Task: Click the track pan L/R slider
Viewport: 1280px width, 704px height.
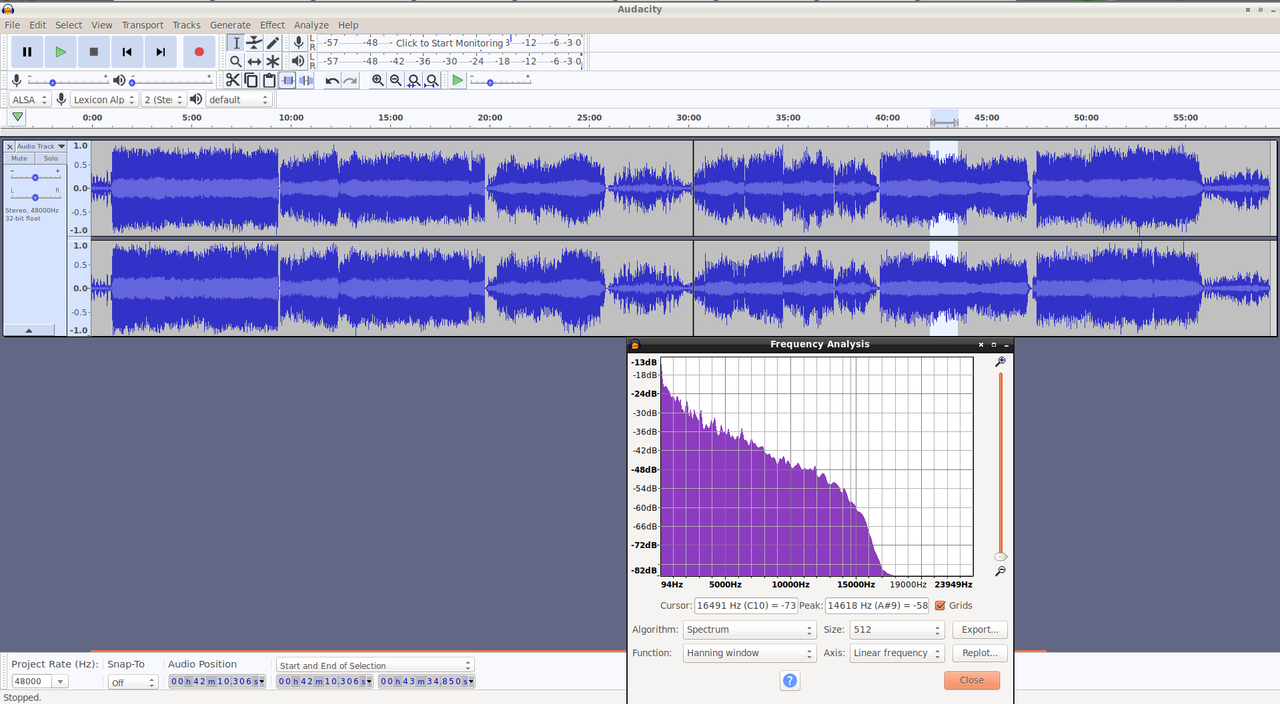Action: tap(35, 195)
